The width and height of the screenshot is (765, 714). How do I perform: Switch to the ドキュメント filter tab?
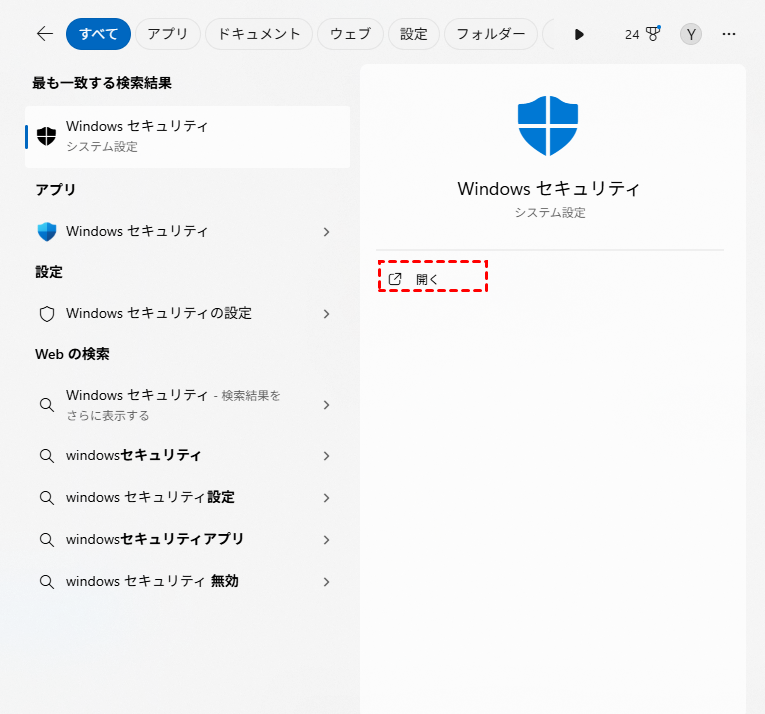pyautogui.click(x=259, y=34)
